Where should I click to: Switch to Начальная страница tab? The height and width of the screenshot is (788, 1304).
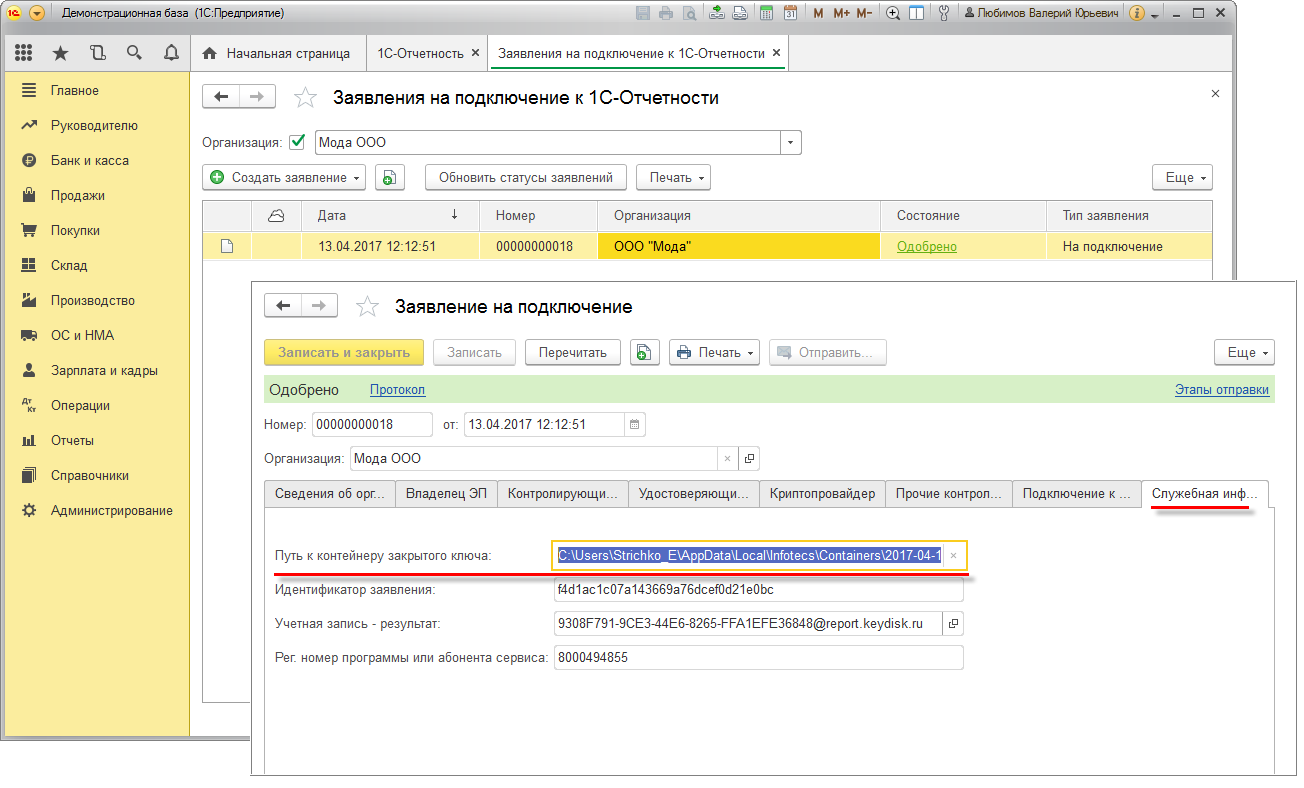point(277,53)
